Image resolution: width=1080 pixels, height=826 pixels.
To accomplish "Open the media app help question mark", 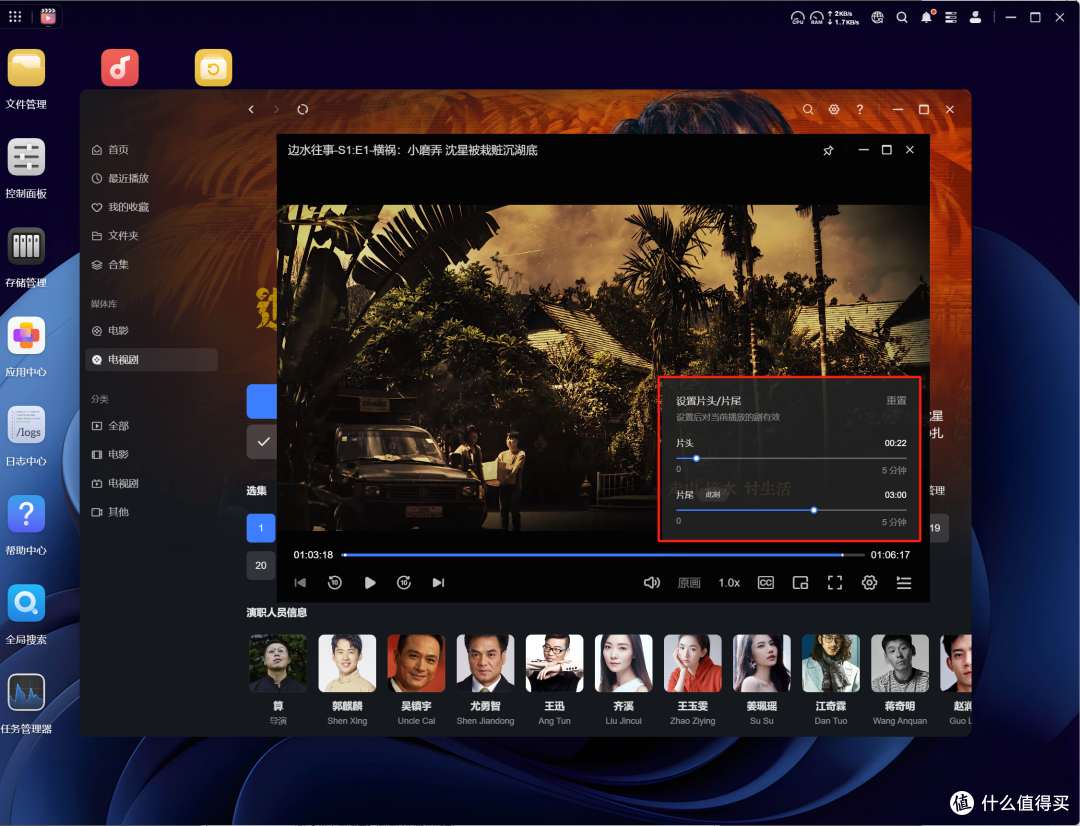I will click(860, 109).
